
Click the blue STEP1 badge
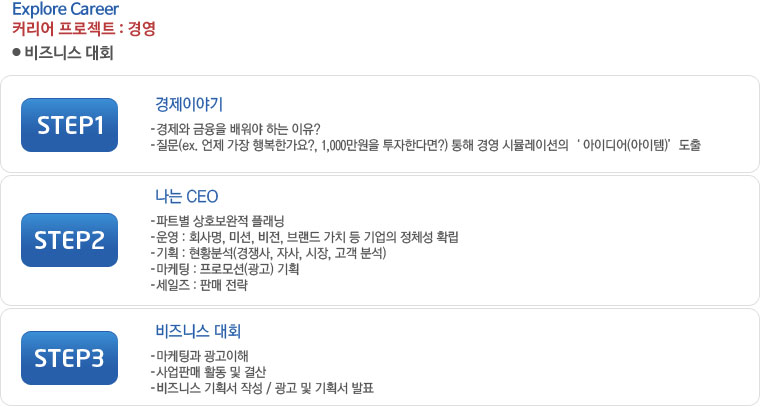pos(70,125)
